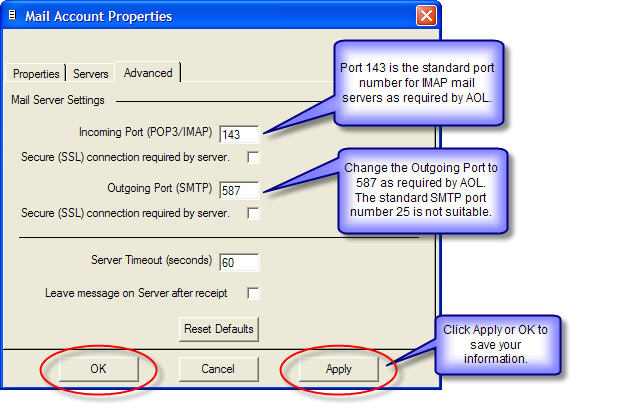624x414 pixels.
Task: Click the Incoming Port field showing 143
Action: (x=239, y=135)
